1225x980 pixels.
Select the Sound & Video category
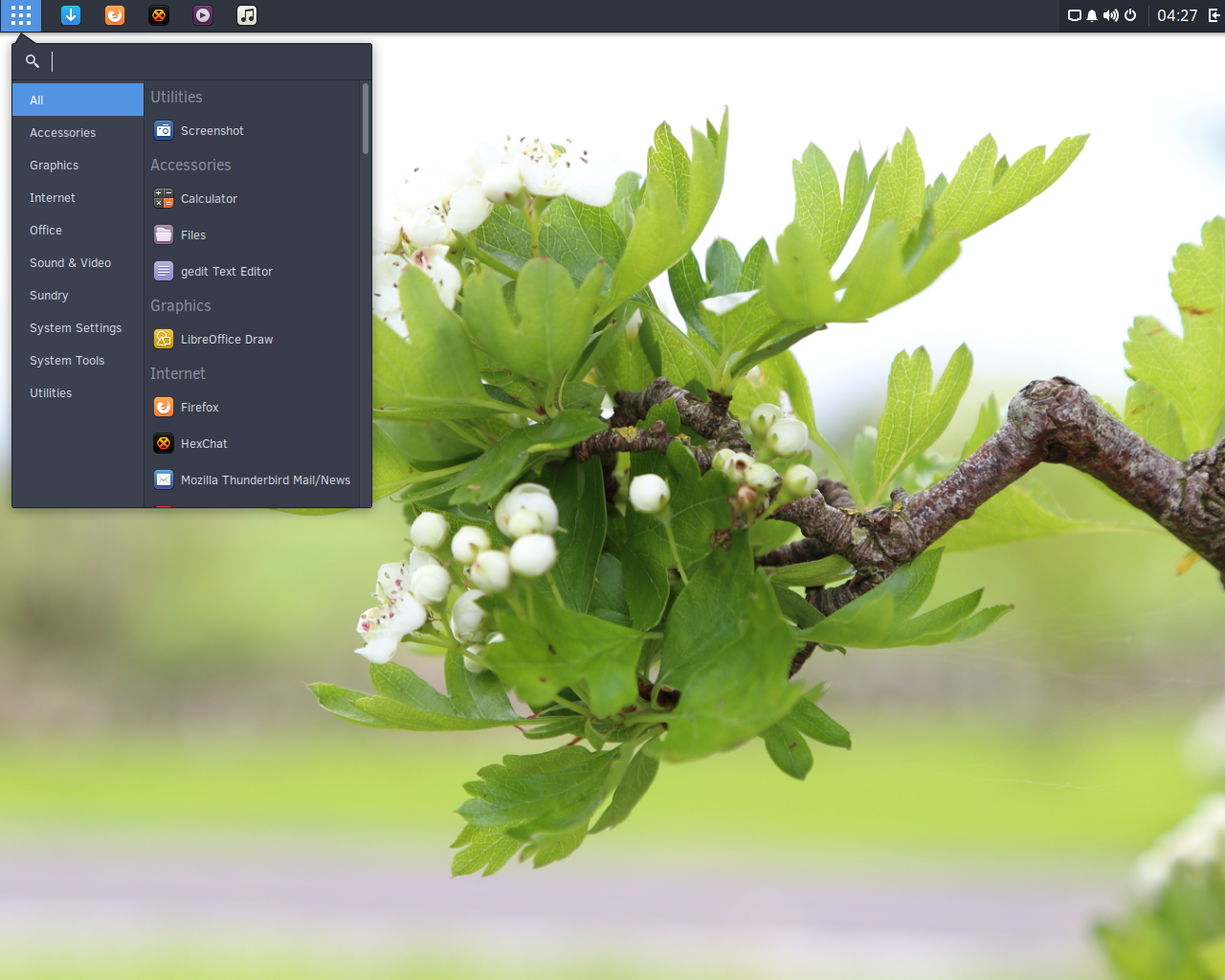tap(78, 263)
